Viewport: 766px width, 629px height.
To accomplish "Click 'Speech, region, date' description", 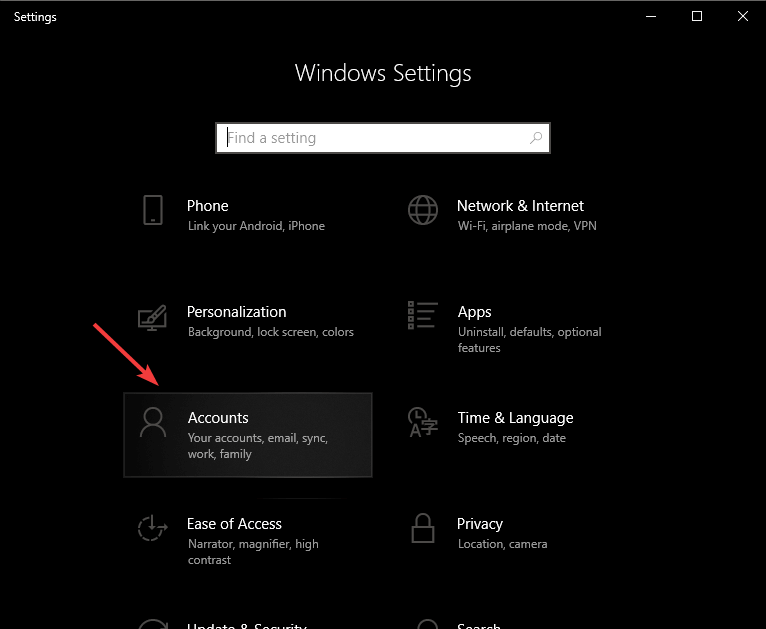I will (511, 438).
